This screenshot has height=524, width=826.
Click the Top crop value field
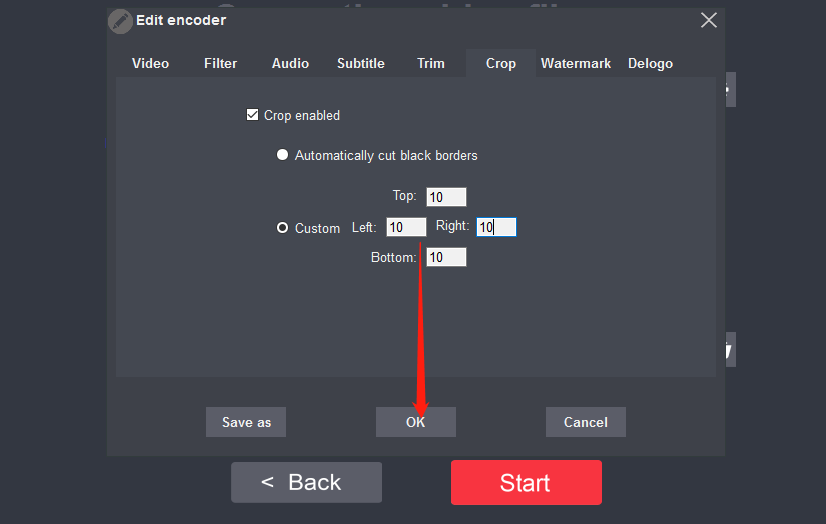pos(446,197)
